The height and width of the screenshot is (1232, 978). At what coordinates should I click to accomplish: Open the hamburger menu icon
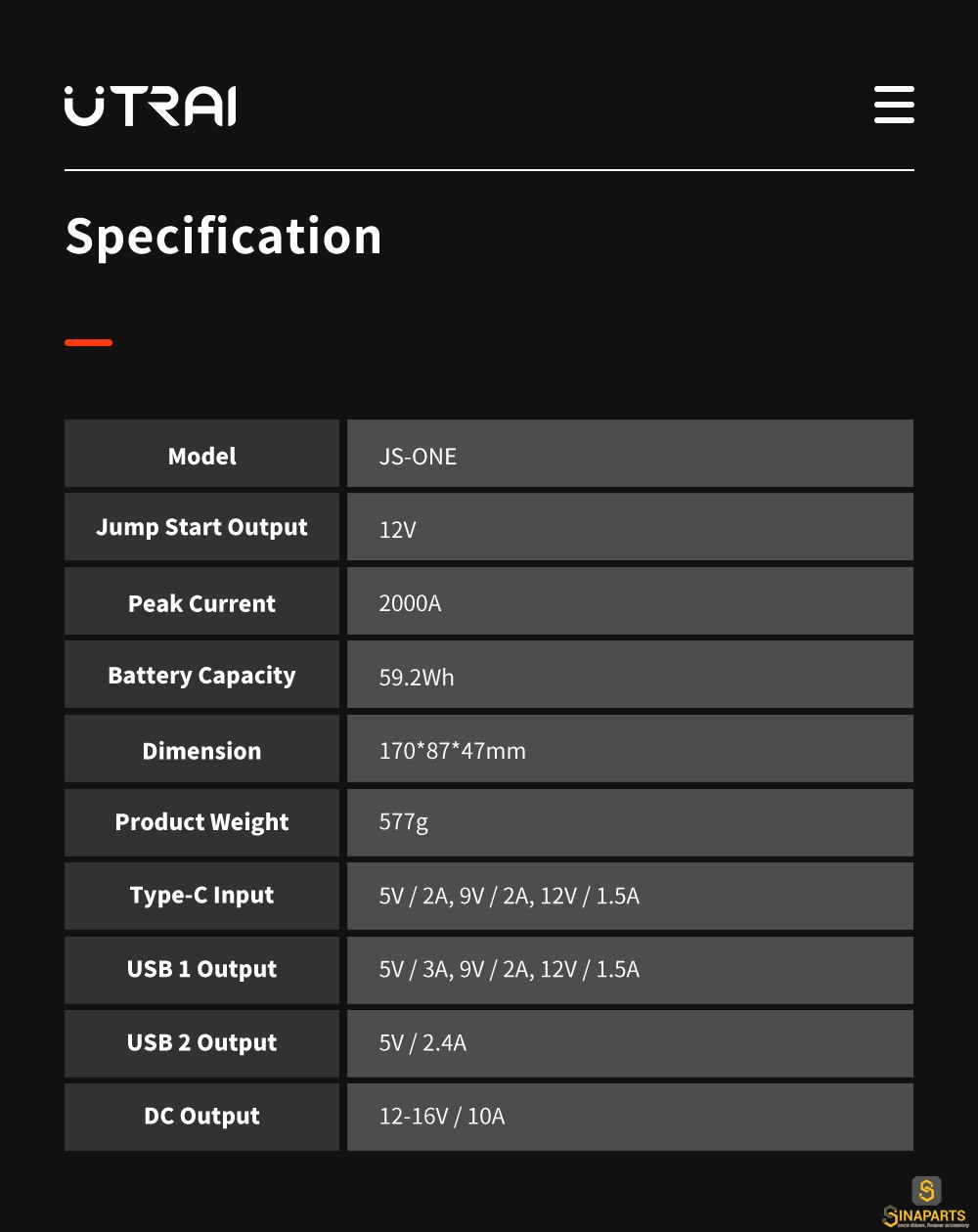894,105
